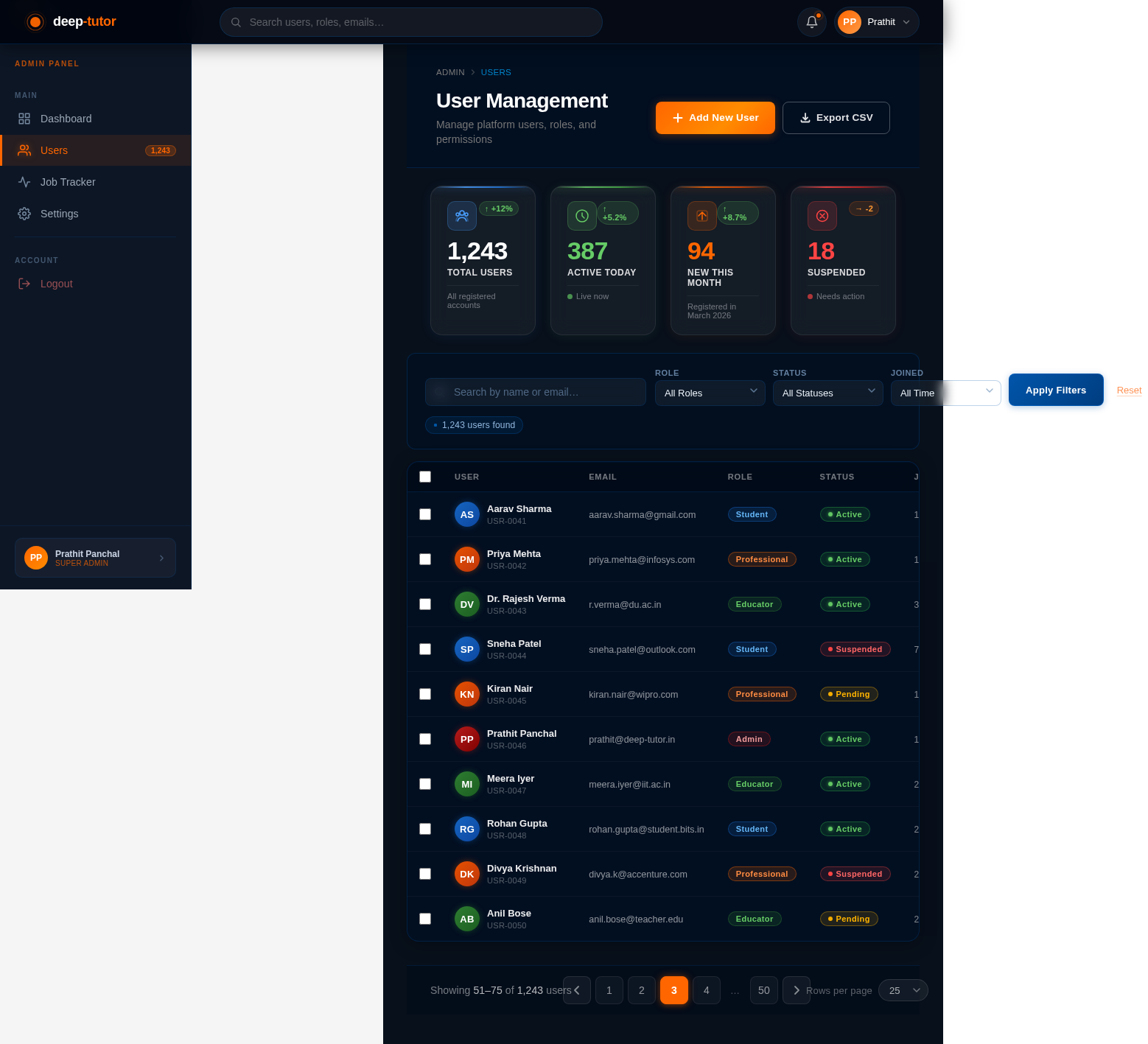
Task: Click the download icon on Export CSV
Action: click(805, 118)
